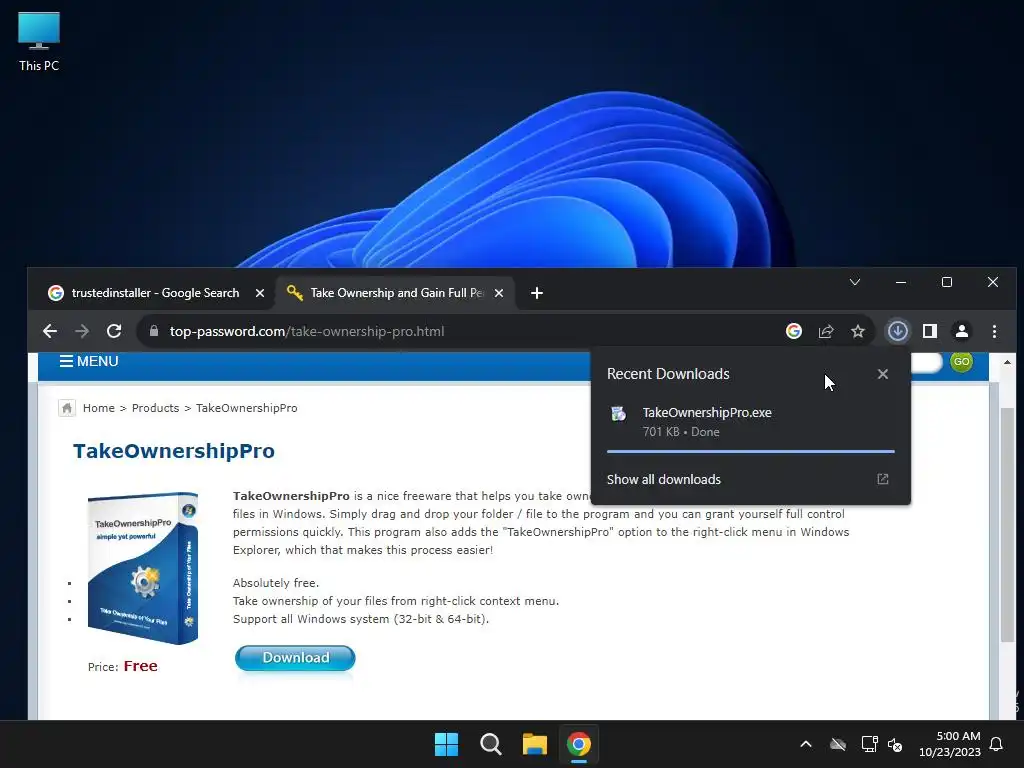This screenshot has width=1024, height=768.
Task: Click the webpage vertical scrollbar thumb
Action: (x=1008, y=524)
